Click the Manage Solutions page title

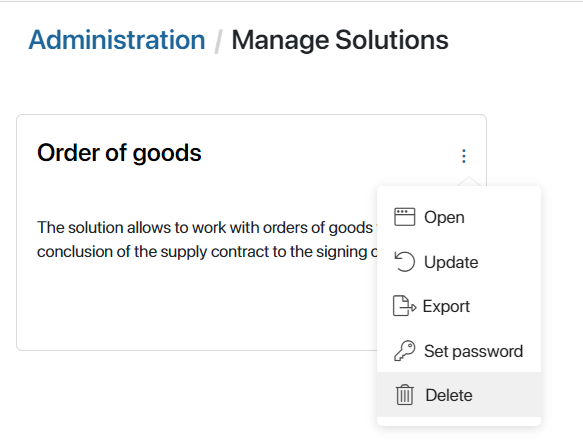pyautogui.click(x=340, y=40)
